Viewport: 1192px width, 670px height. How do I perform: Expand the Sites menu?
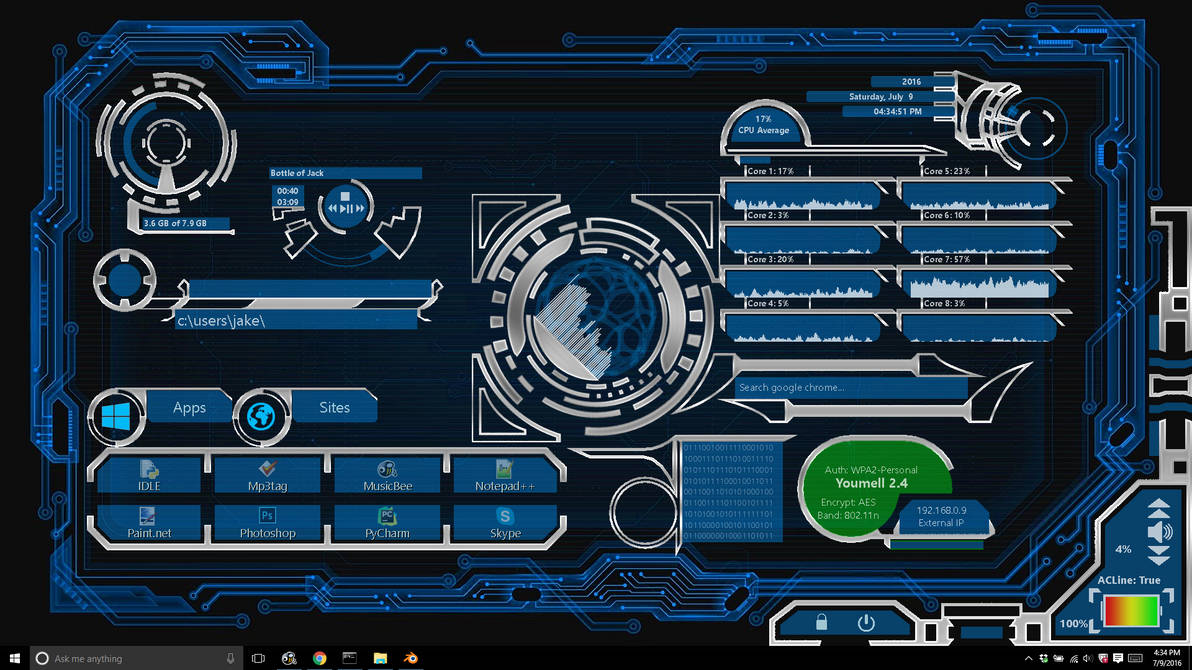(x=335, y=407)
